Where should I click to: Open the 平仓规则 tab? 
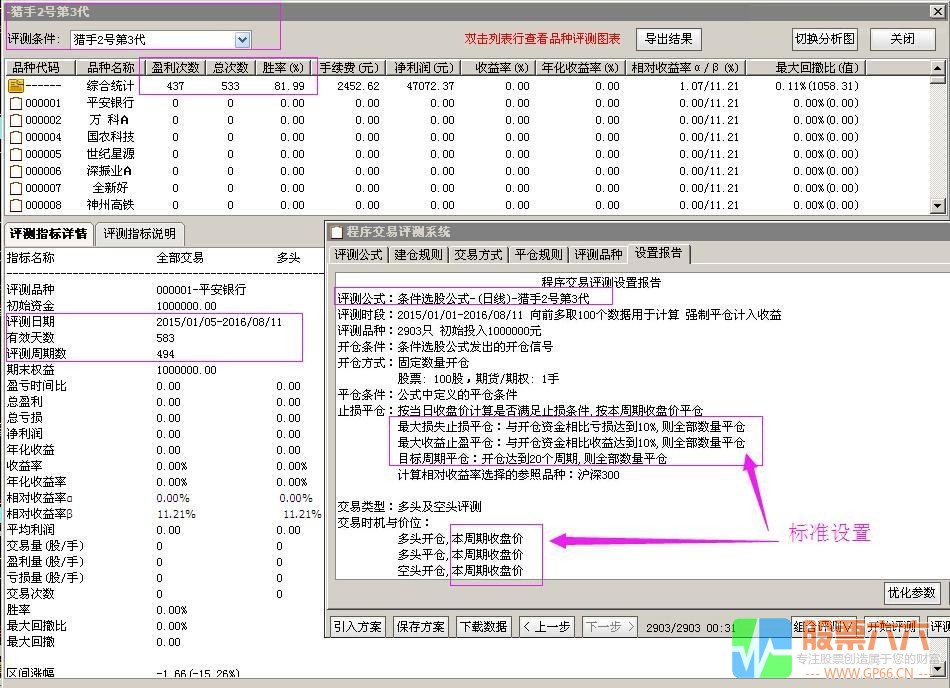tap(539, 254)
